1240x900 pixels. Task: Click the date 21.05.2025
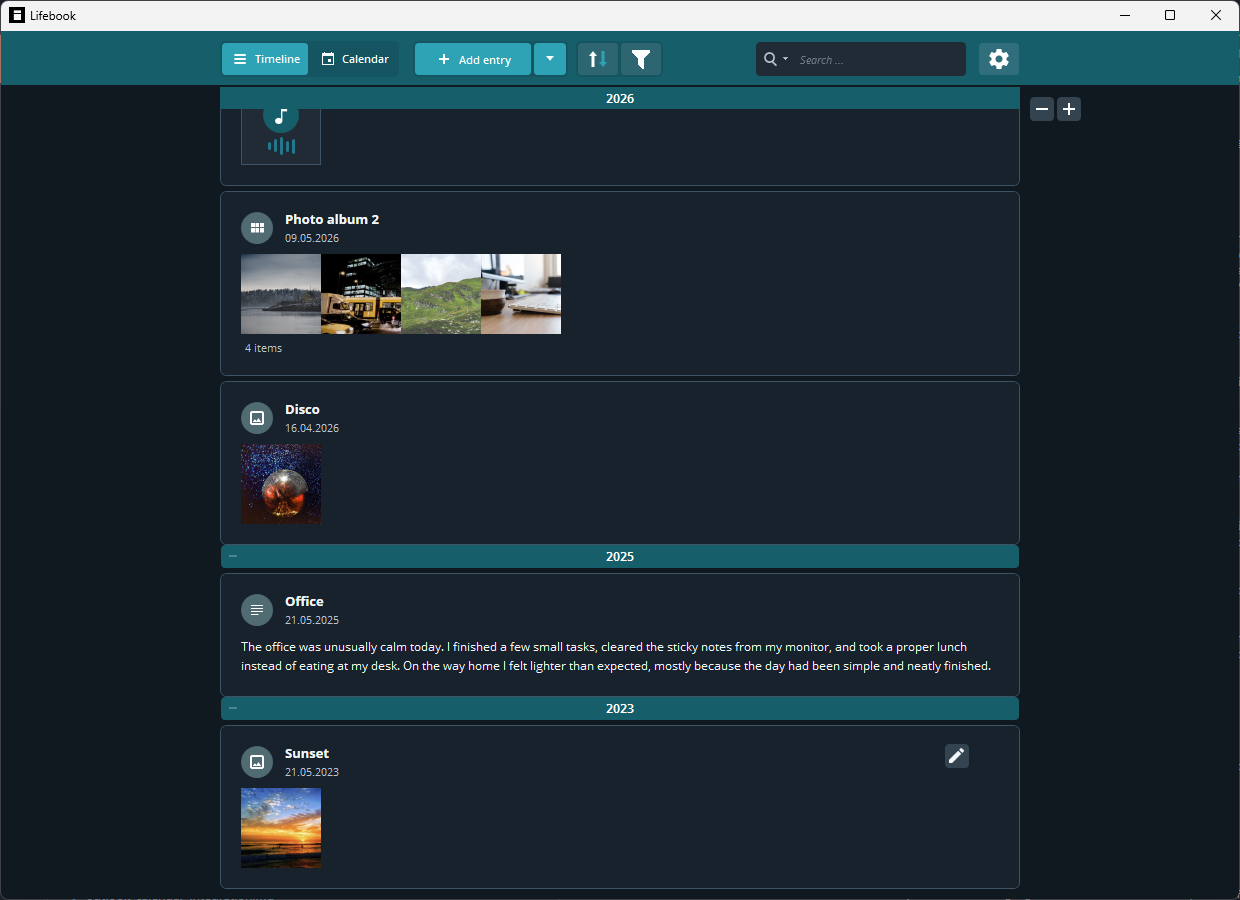pyautogui.click(x=312, y=620)
